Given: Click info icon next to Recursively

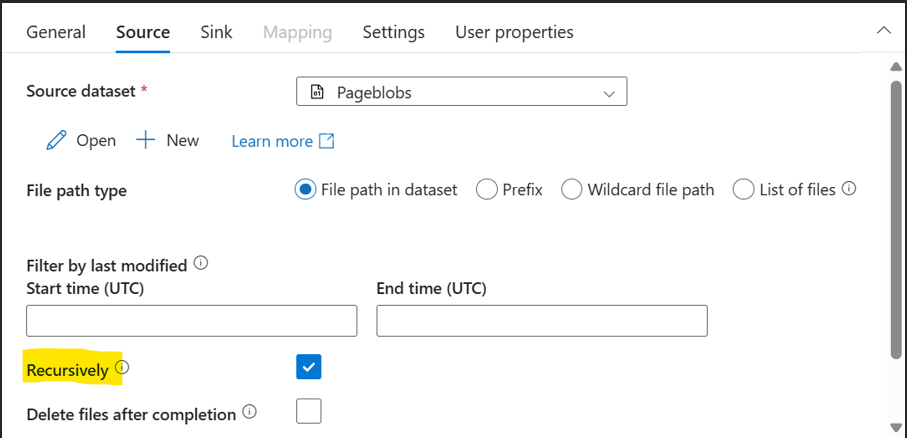Looking at the screenshot, I should point(122,369).
